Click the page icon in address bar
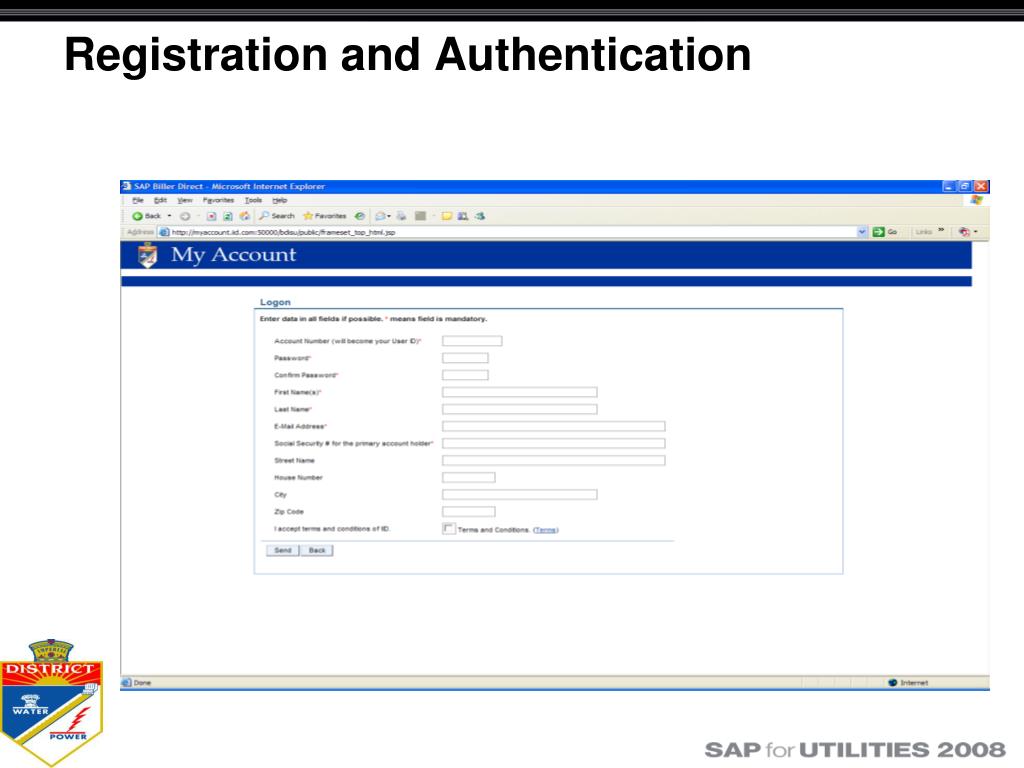Viewport: 1024px width, 768px height. (165, 232)
